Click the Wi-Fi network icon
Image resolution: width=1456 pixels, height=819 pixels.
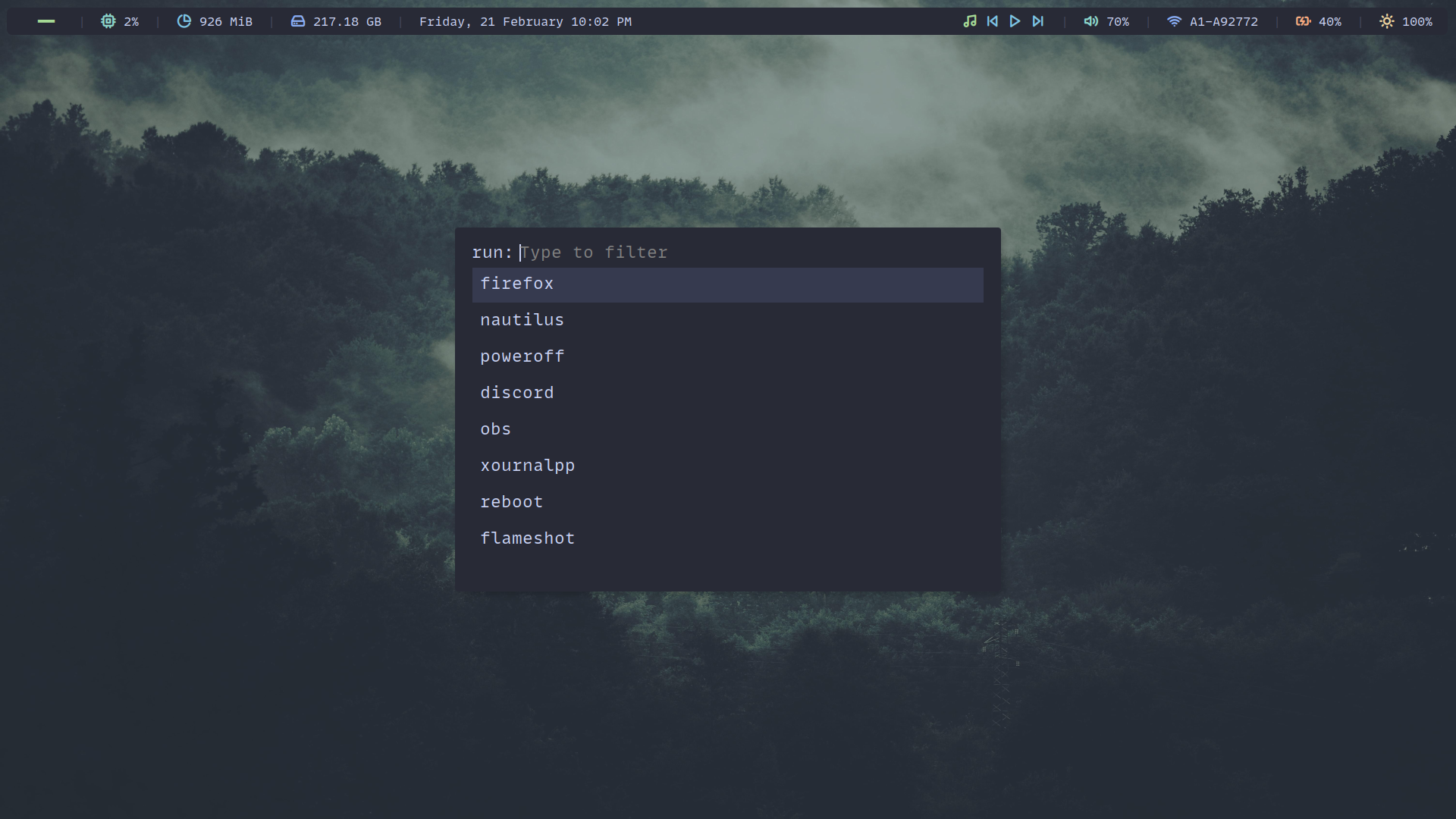[1174, 21]
